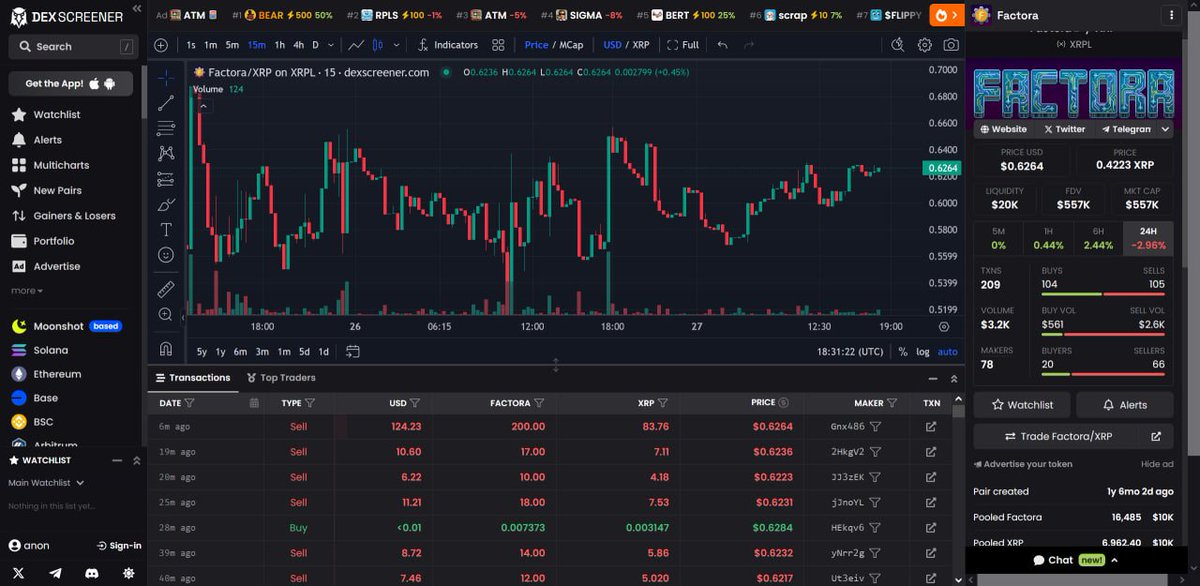Take a chart snapshot with camera icon
This screenshot has width=1200, height=586.
click(x=950, y=45)
